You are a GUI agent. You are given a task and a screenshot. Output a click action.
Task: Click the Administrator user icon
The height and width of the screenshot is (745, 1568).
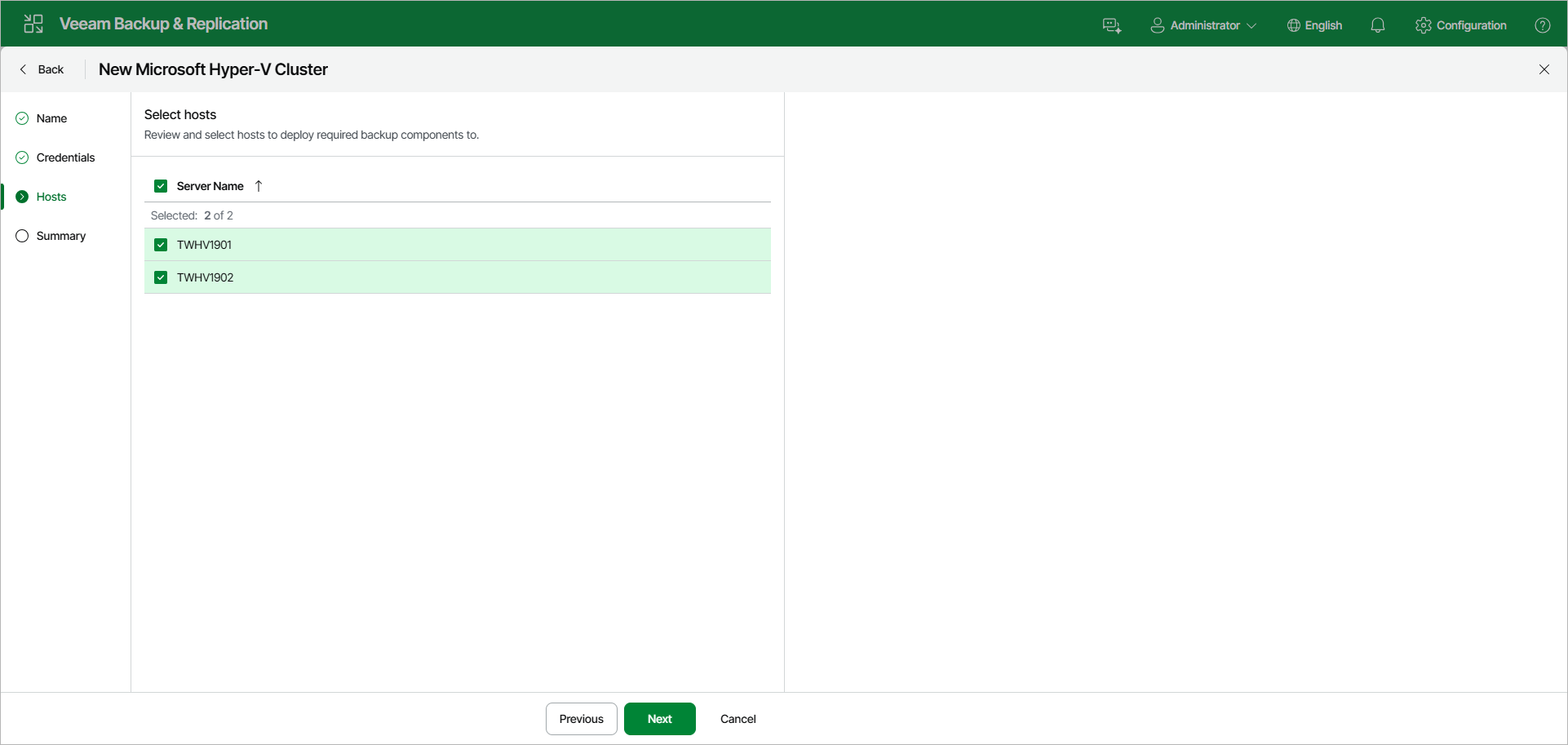(x=1157, y=25)
